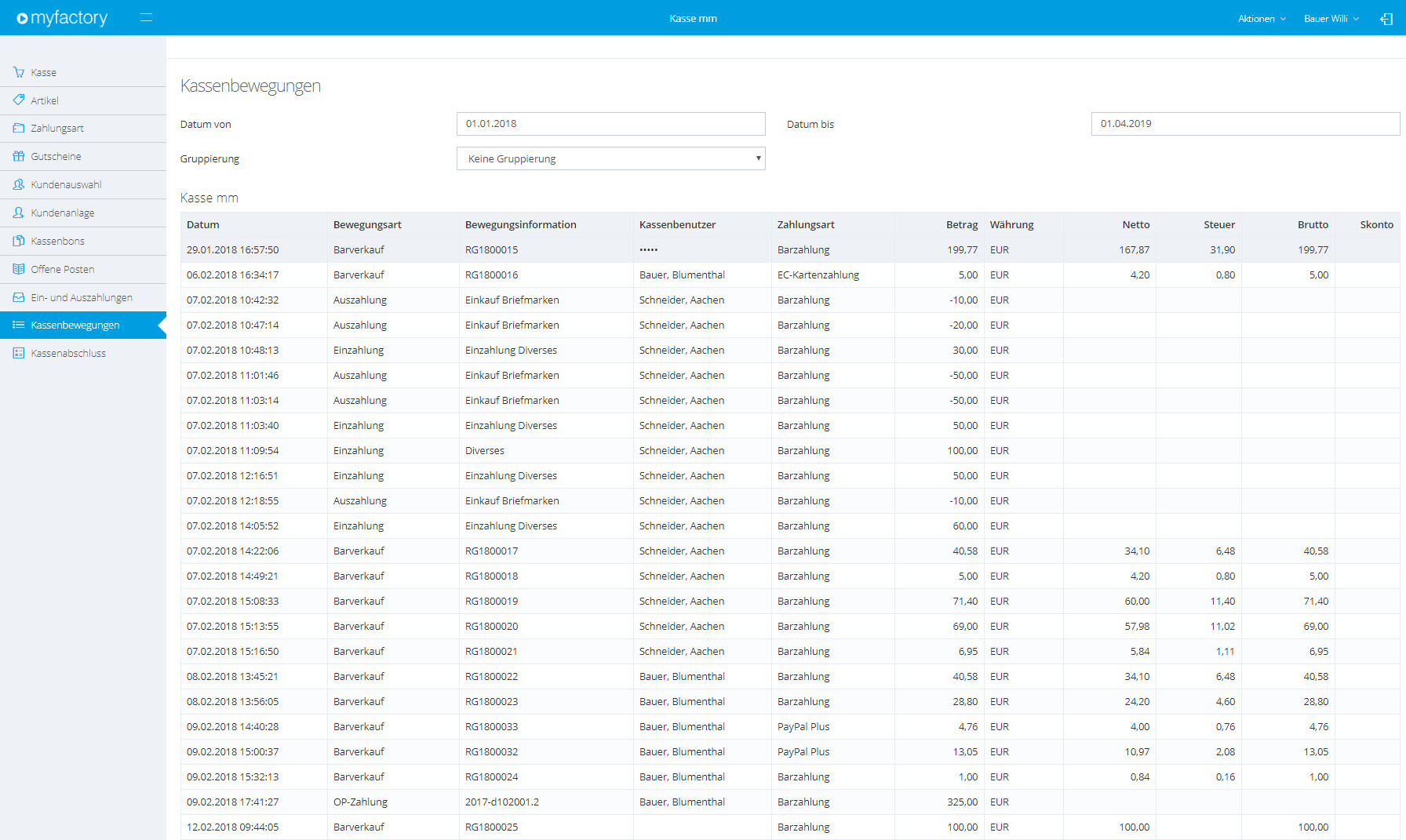
Task: Select Zahlungsart from the sidebar
Action: pyautogui.click(x=83, y=128)
